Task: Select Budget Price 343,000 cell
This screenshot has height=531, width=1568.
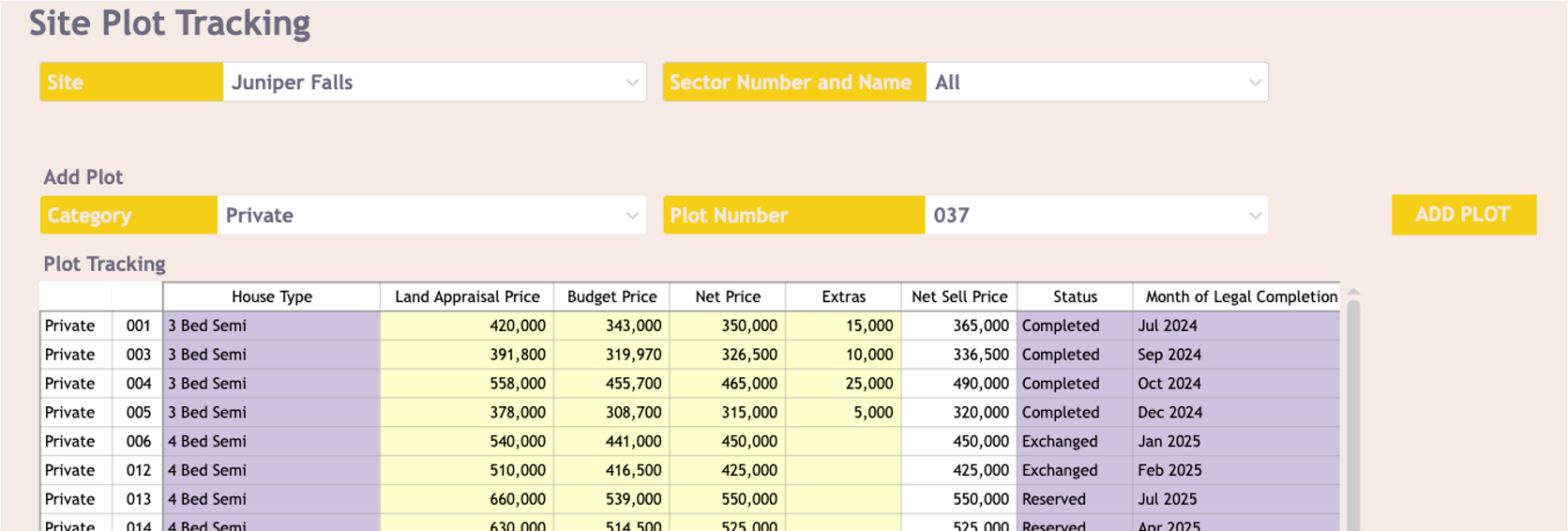Action: [611, 326]
